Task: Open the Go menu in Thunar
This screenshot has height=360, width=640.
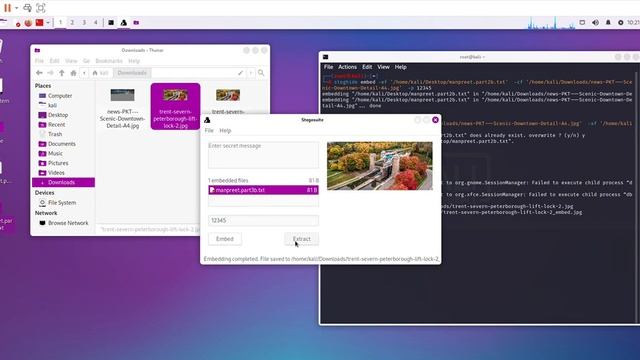Action: point(86,61)
